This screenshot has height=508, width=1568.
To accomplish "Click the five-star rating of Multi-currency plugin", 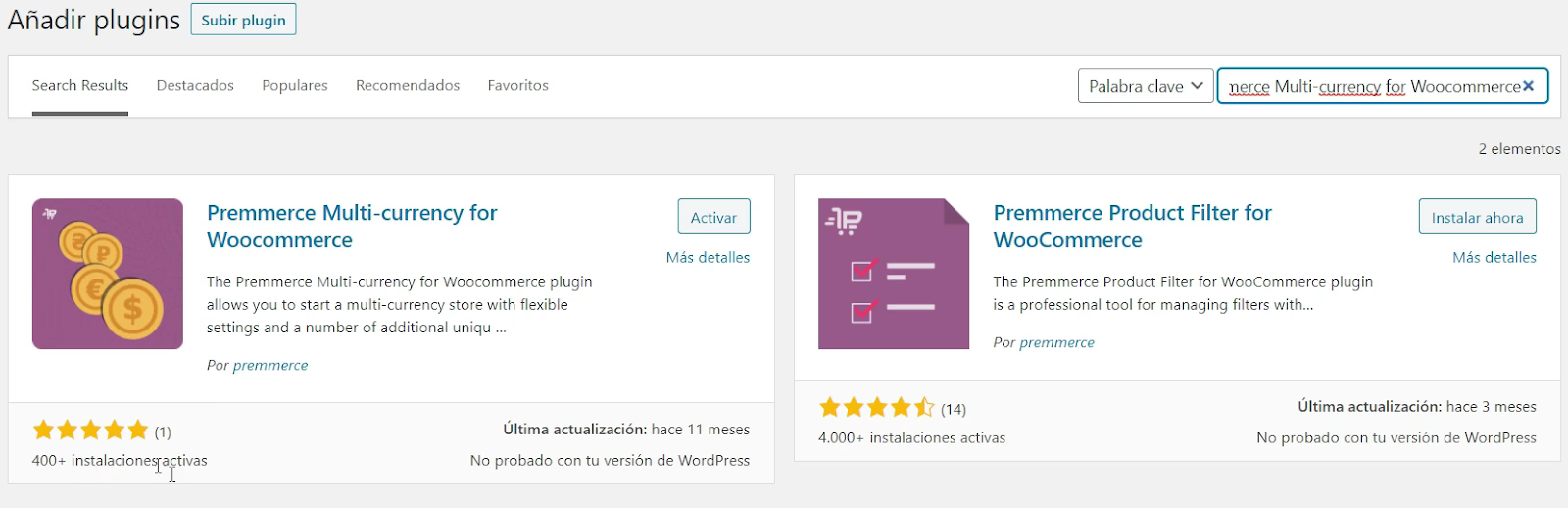I will [90, 430].
